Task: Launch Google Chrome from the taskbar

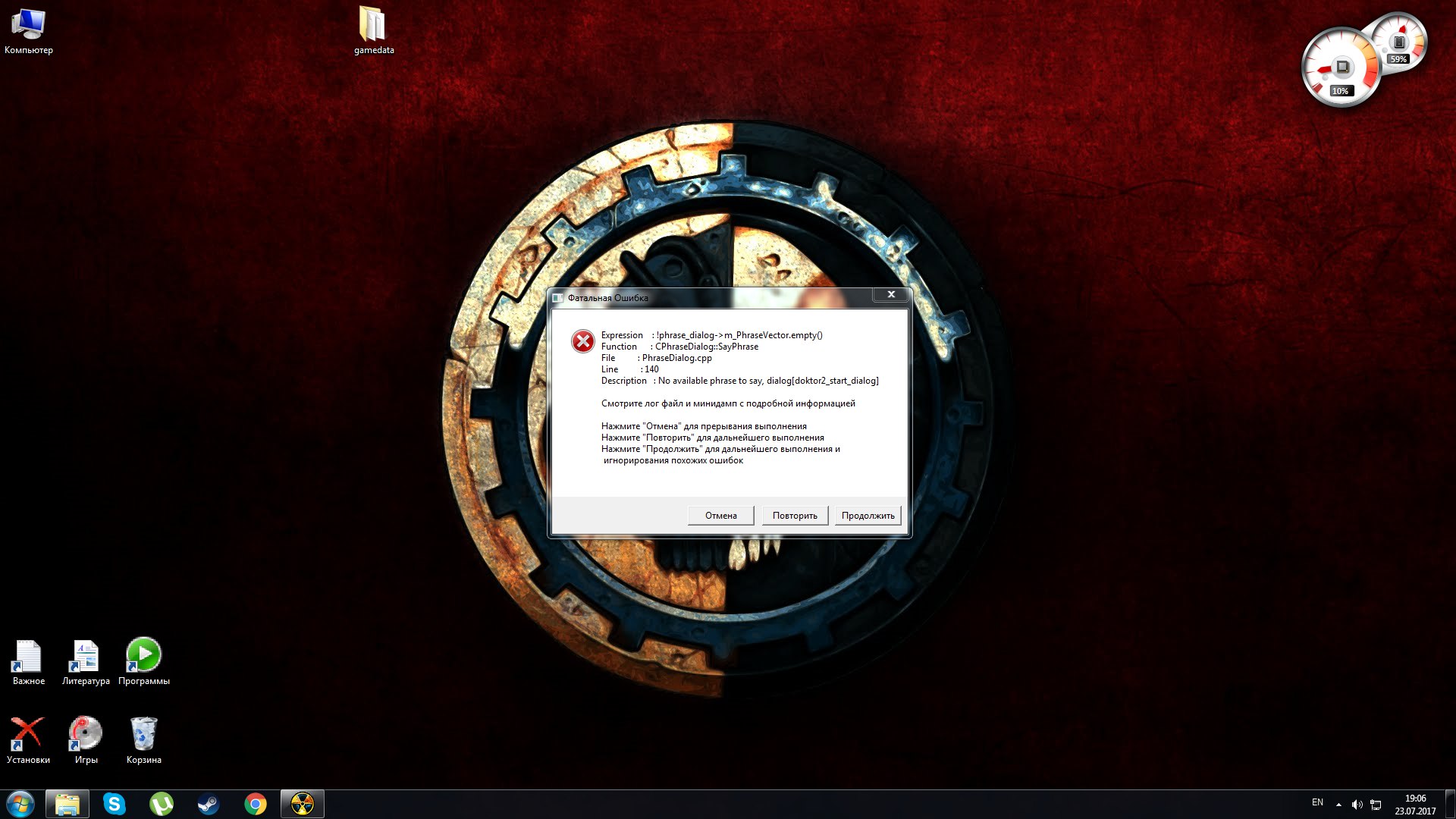Action: tap(256, 804)
